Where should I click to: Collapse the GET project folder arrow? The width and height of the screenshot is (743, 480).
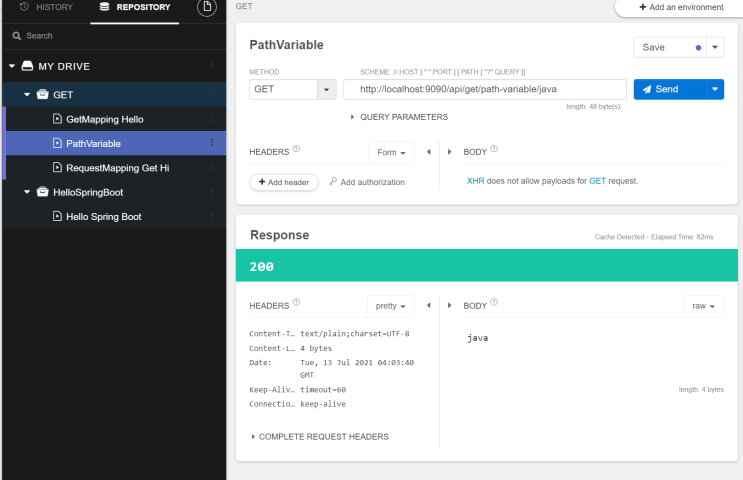(x=27, y=95)
